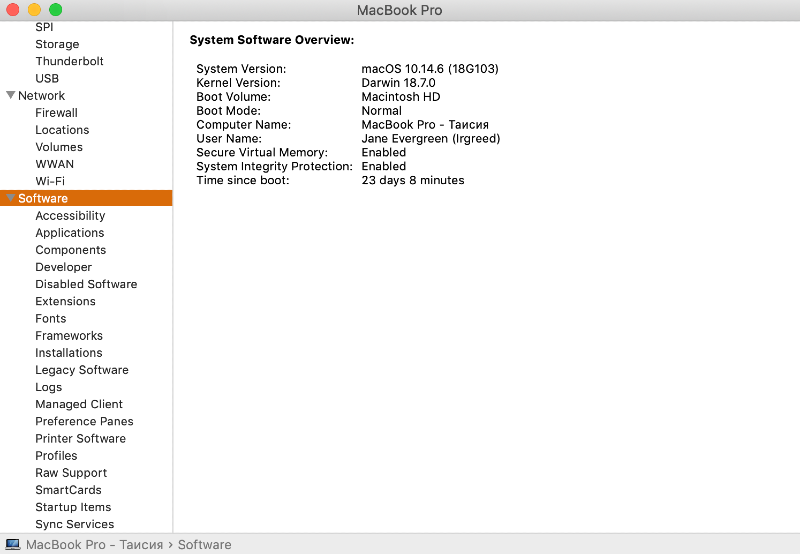Open Frameworks list
Screen dimensions: 800x554
pyautogui.click(x=69, y=336)
